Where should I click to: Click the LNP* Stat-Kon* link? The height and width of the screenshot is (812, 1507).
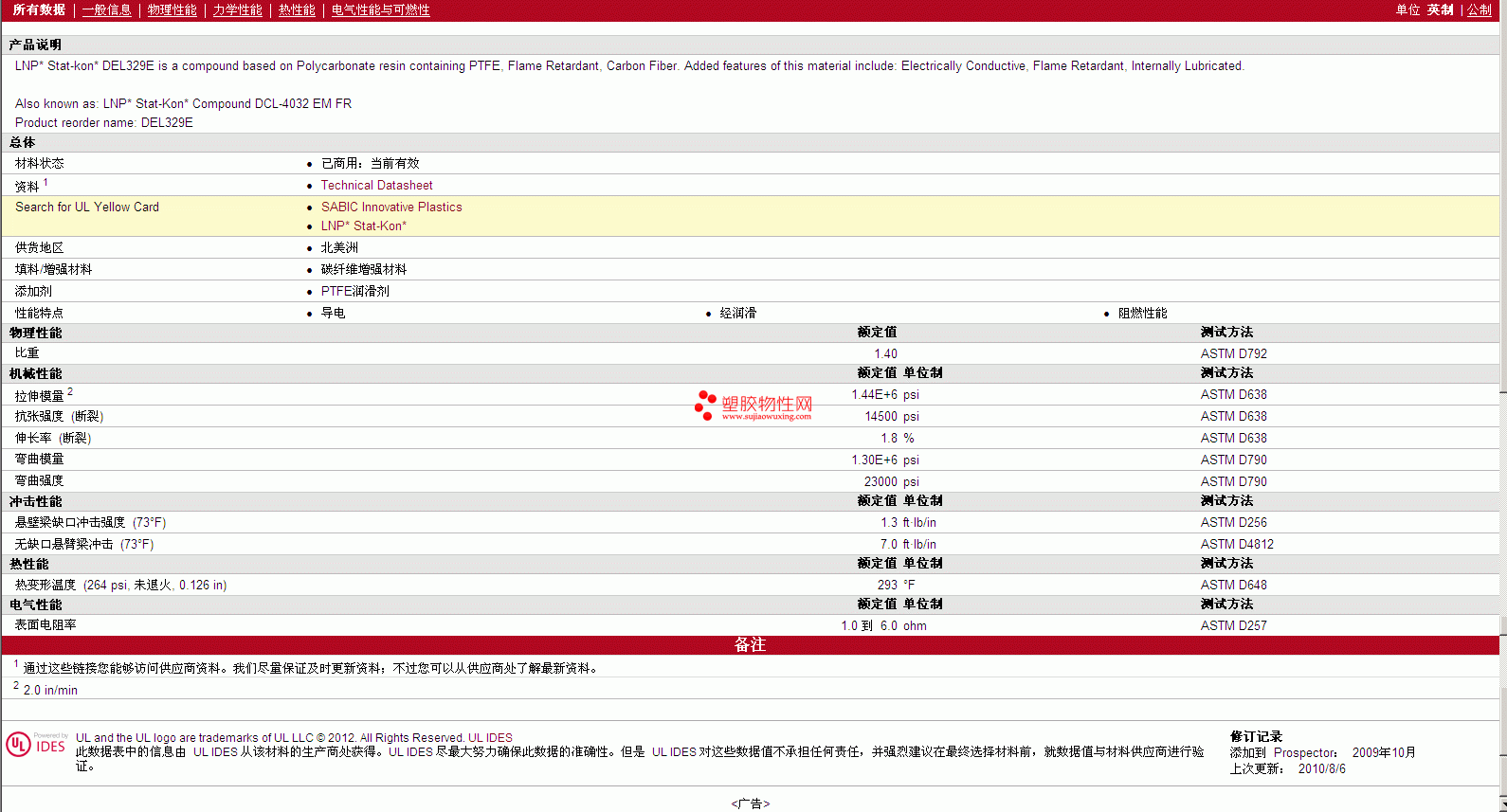pyautogui.click(x=363, y=226)
